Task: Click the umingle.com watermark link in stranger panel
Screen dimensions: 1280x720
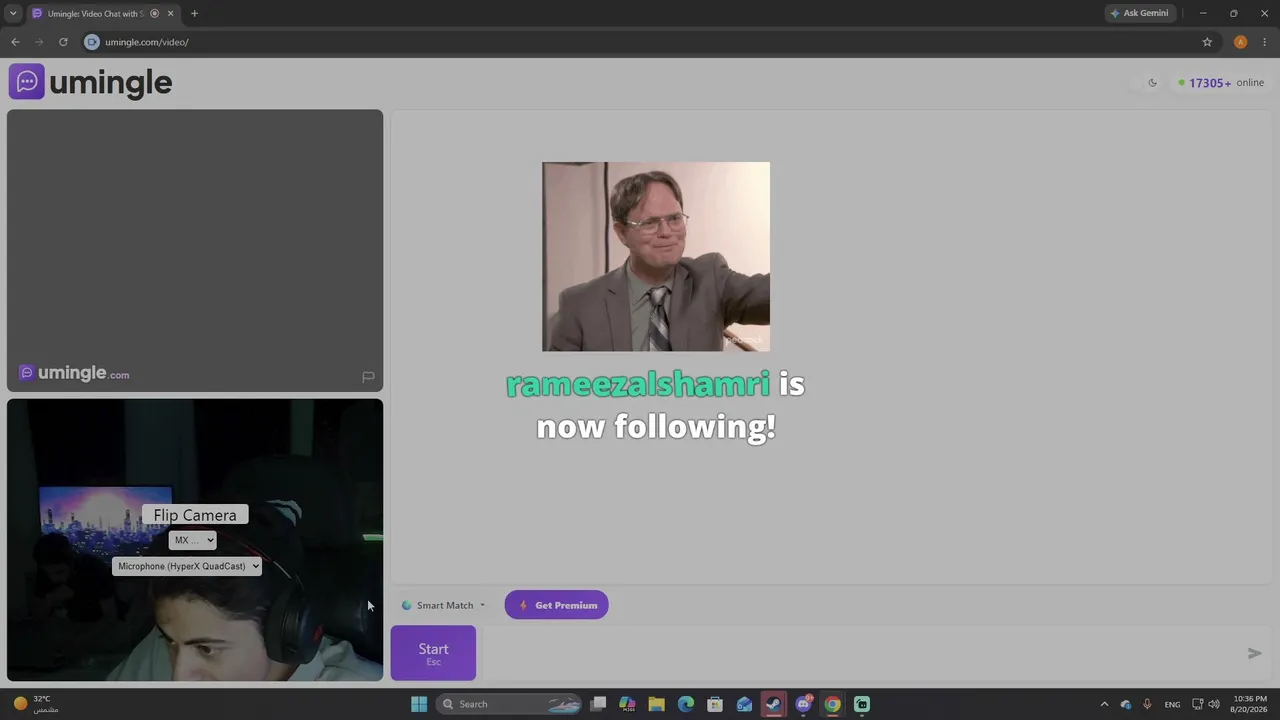Action: tap(74, 373)
